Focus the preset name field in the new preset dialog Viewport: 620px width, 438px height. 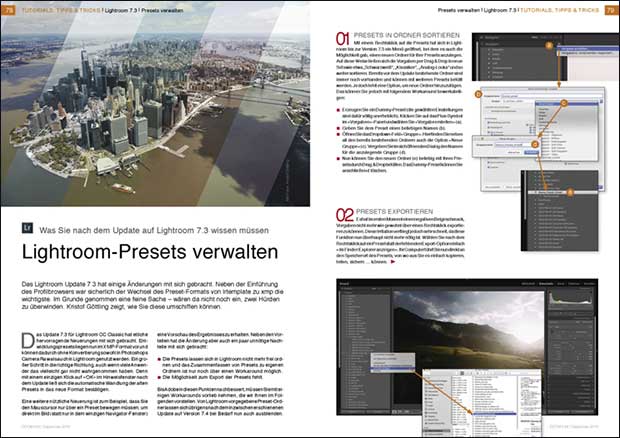click(x=552, y=96)
